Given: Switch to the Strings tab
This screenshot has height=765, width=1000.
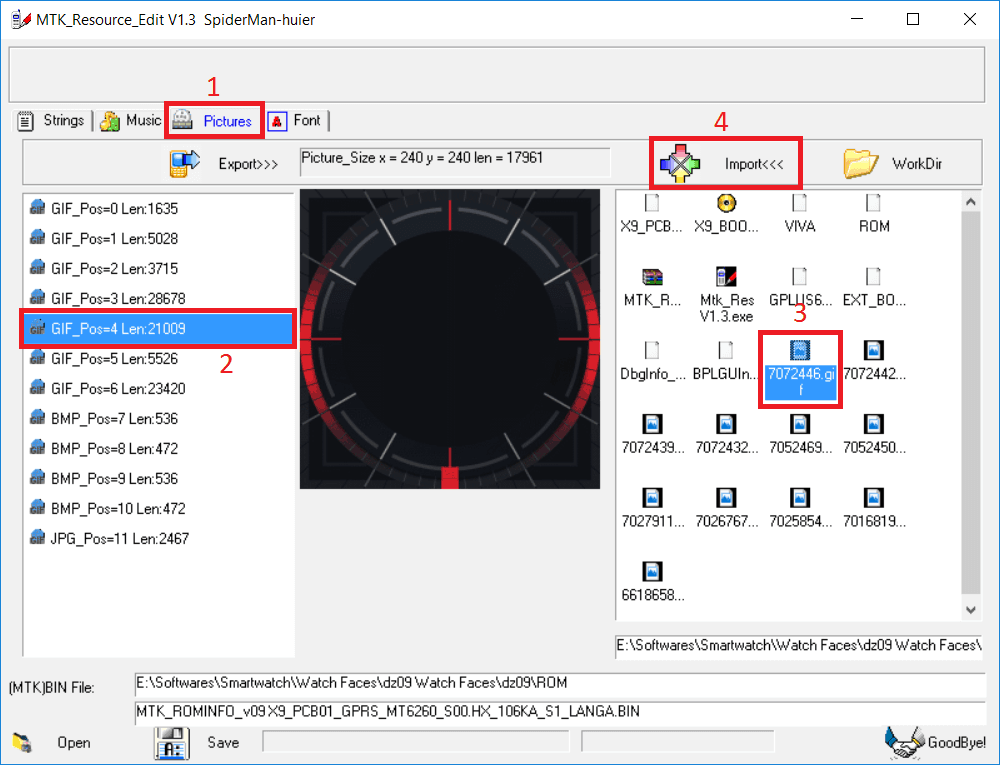Looking at the screenshot, I should [x=52, y=121].
